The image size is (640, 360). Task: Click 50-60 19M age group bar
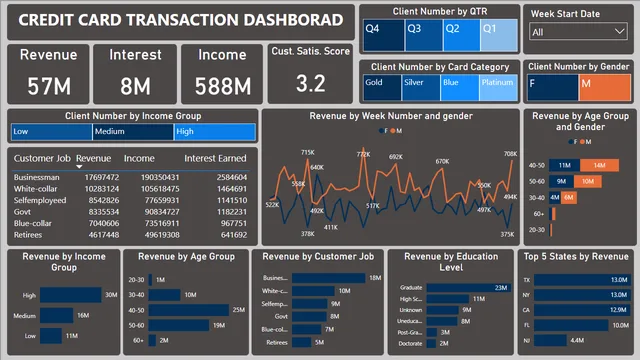179,325
